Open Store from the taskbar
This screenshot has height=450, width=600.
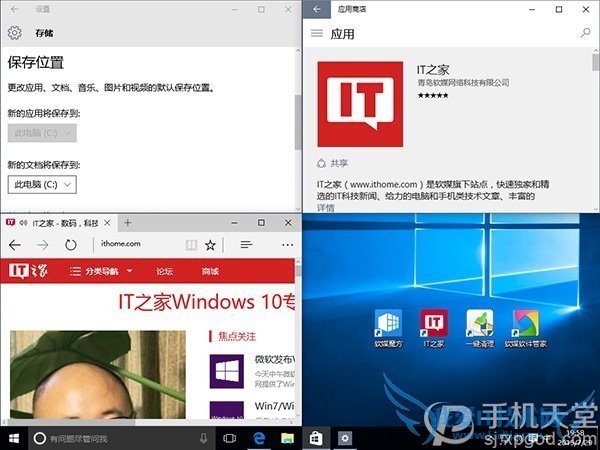pos(316,438)
